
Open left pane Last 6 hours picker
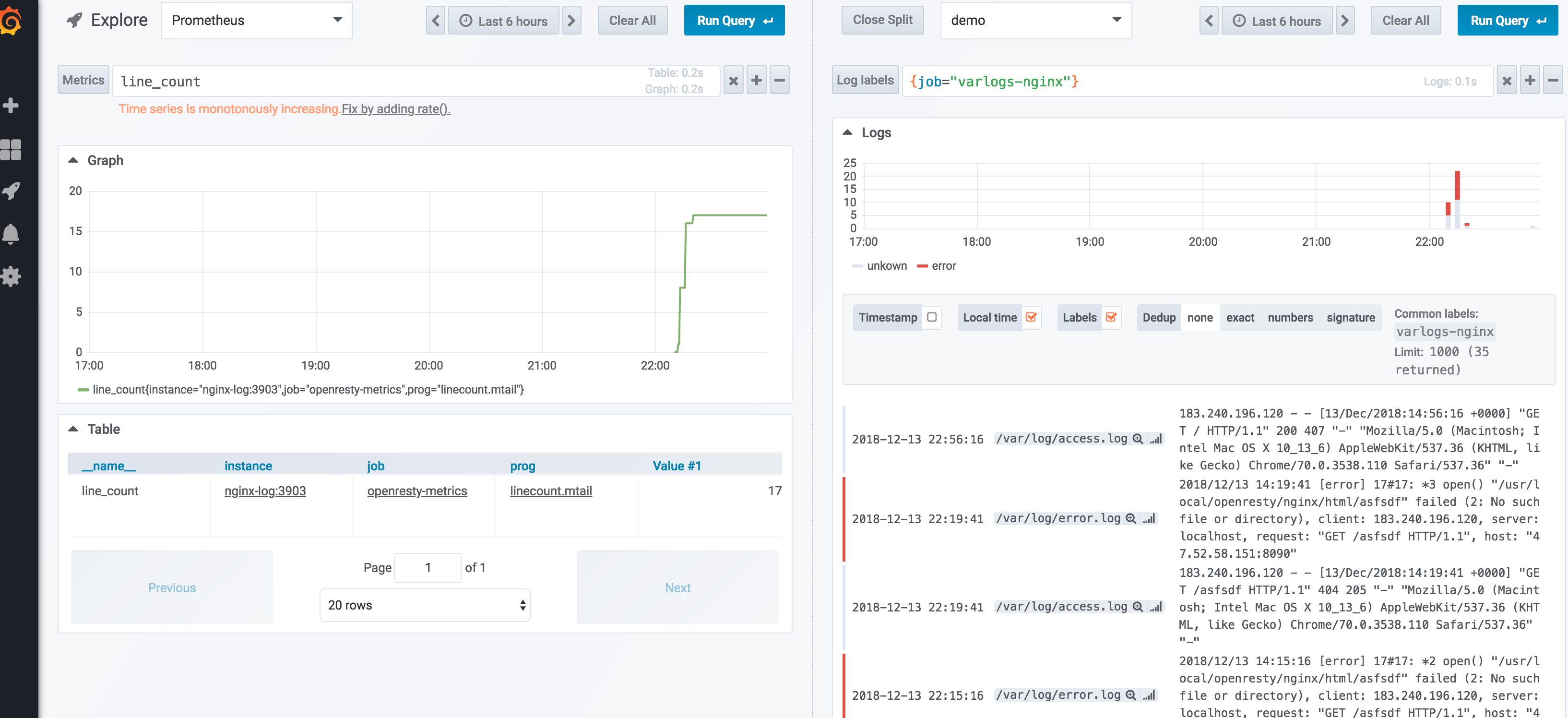point(503,21)
